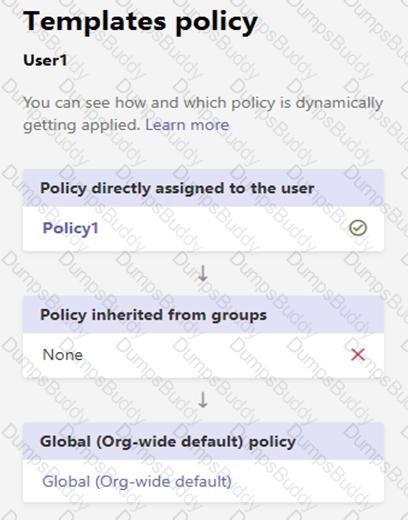The width and height of the screenshot is (408, 520).
Task: Click the down arrow below the Policy1 card
Action: point(203,274)
